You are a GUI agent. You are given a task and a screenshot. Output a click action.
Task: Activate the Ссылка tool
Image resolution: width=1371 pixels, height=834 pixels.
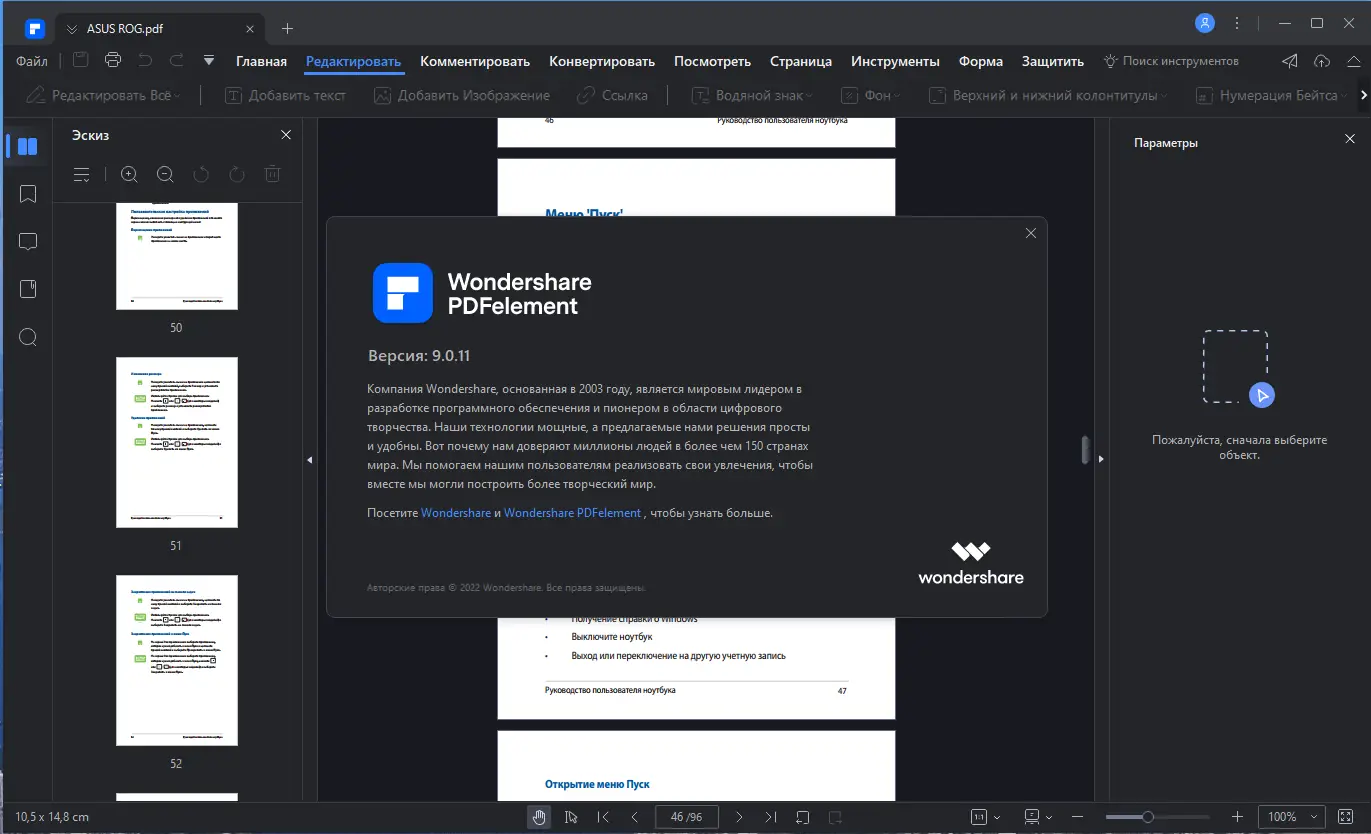point(612,95)
